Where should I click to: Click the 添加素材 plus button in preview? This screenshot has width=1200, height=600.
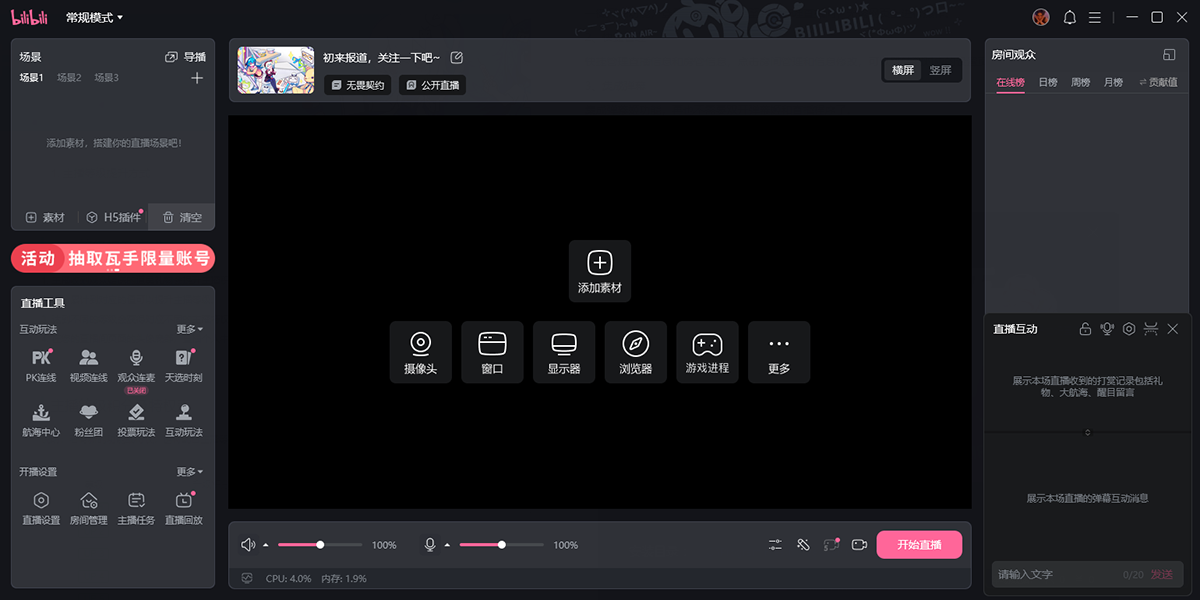tap(600, 271)
